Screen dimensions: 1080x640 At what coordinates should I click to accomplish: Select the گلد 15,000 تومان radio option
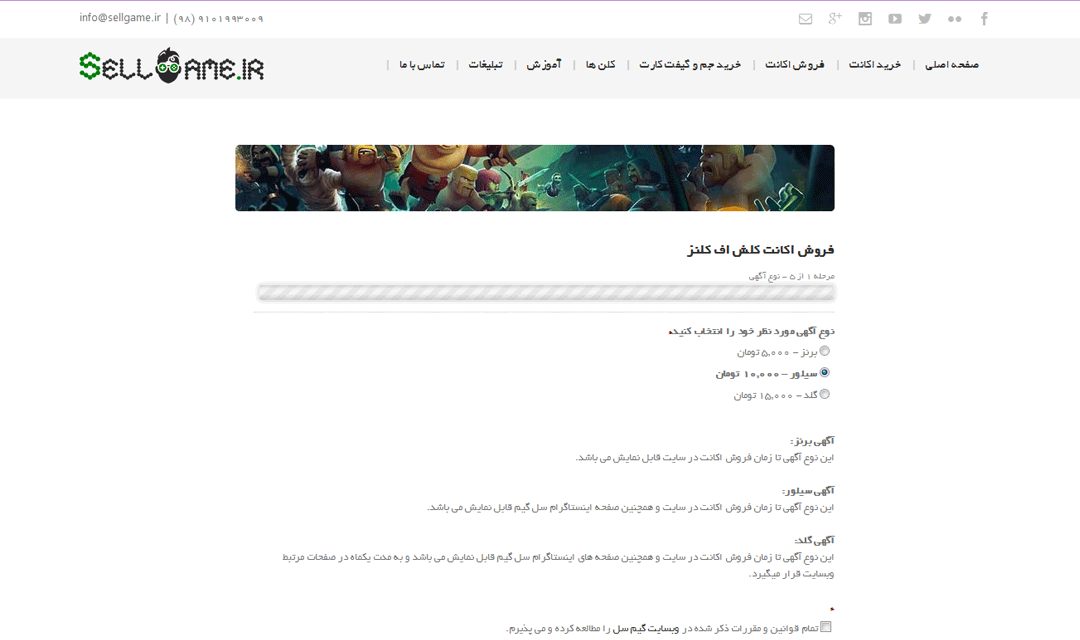tap(824, 394)
